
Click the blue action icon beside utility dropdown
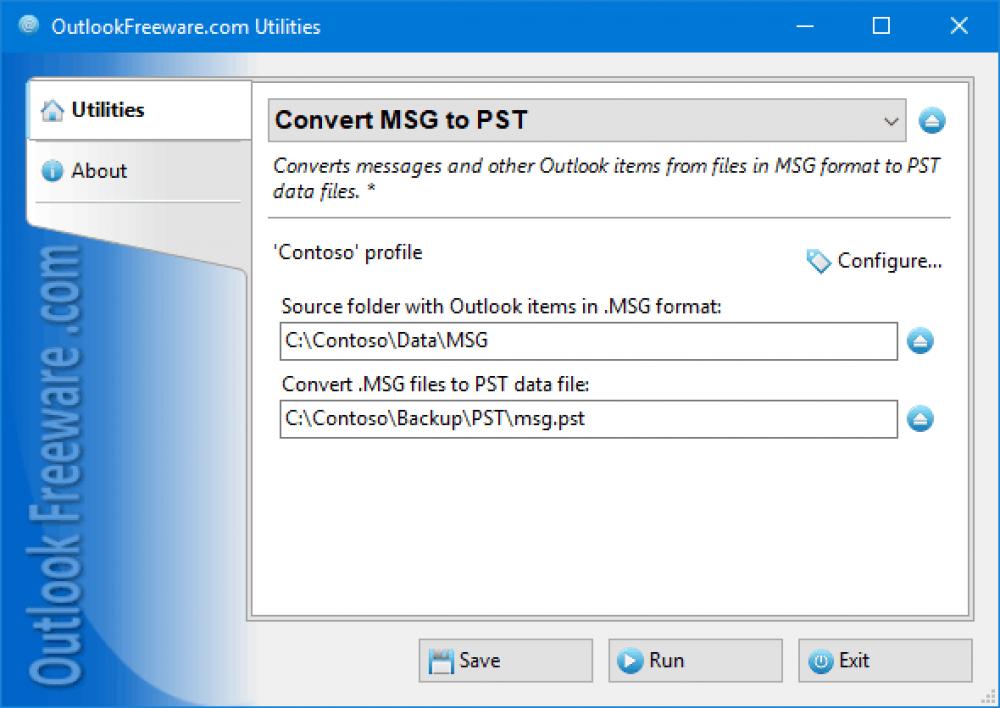coord(932,120)
